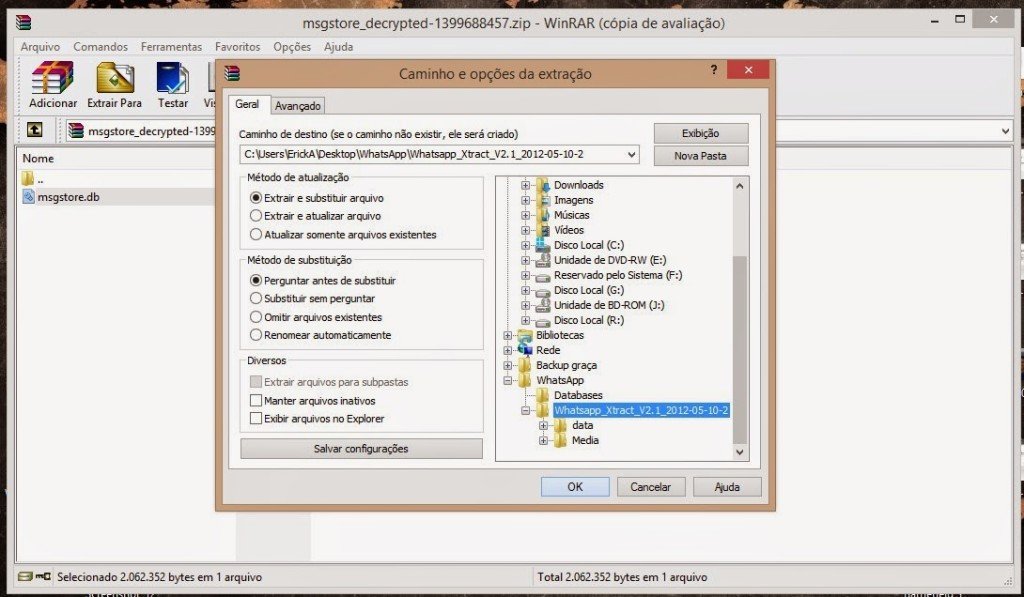This screenshot has height=597, width=1024.
Task: Go up one folder level icon
Action: pyautogui.click(x=35, y=130)
